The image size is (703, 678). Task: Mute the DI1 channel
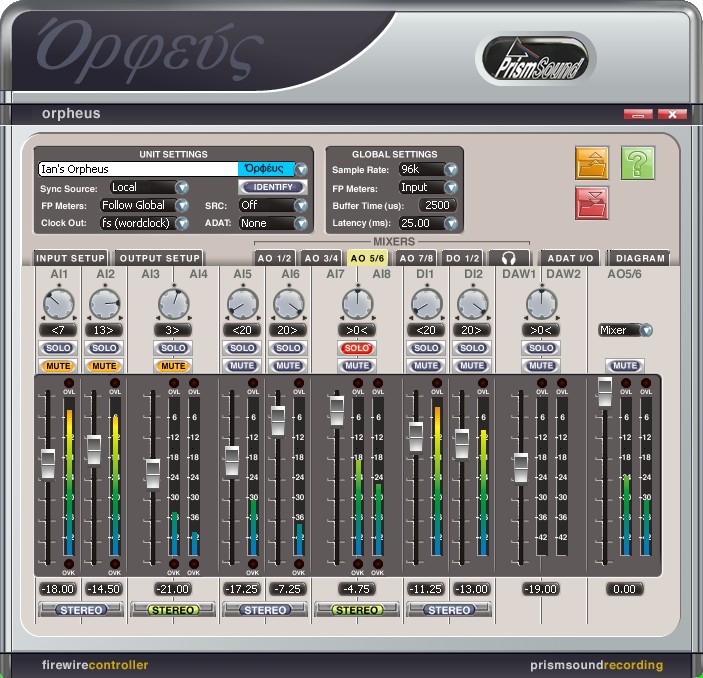point(426,366)
